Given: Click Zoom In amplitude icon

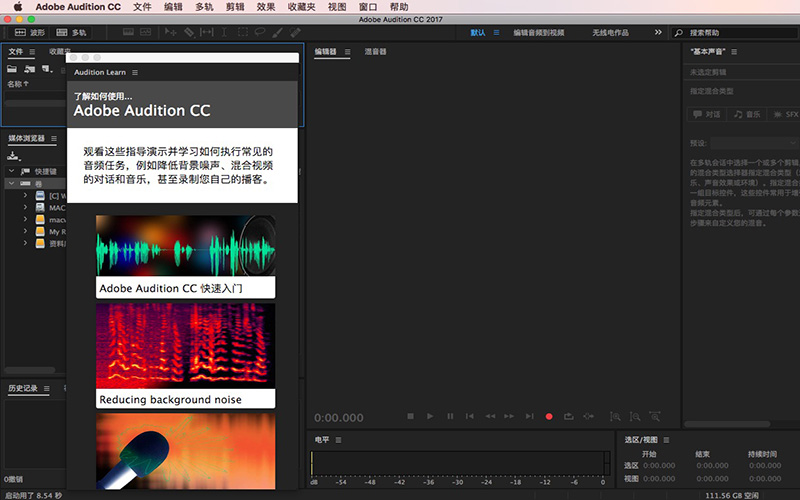Looking at the screenshot, I should [x=615, y=417].
